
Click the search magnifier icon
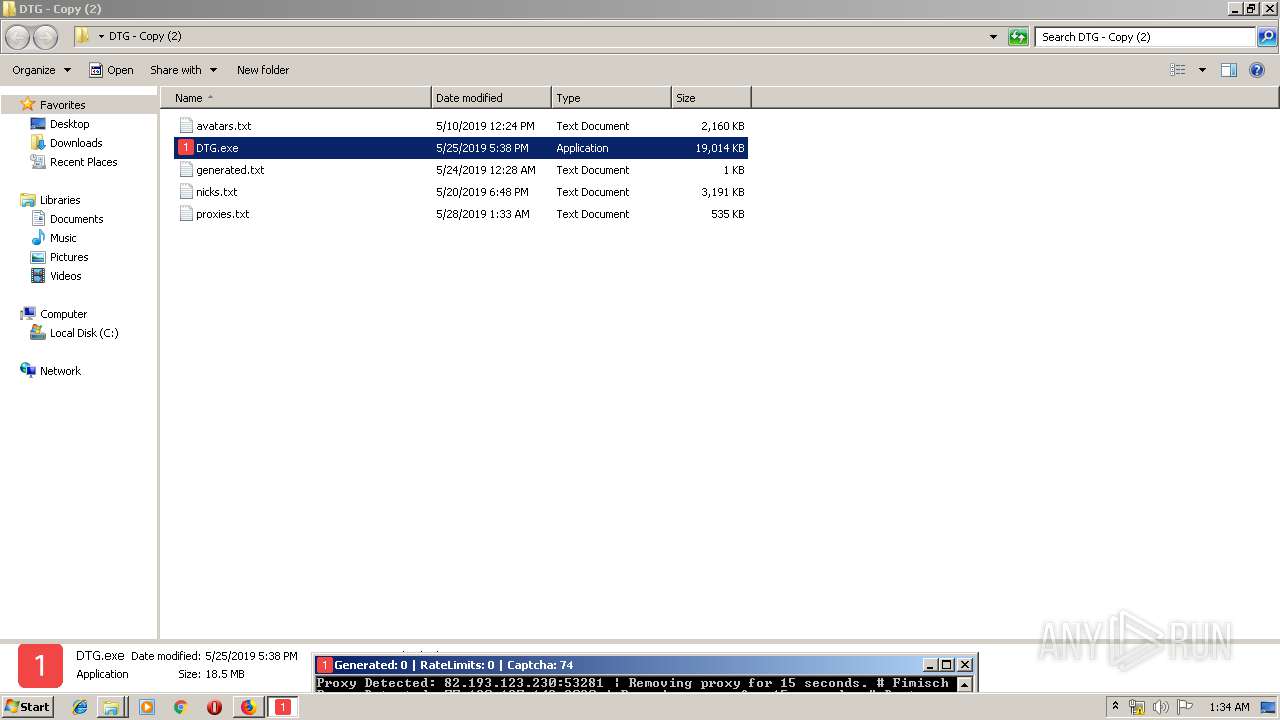tap(1267, 37)
